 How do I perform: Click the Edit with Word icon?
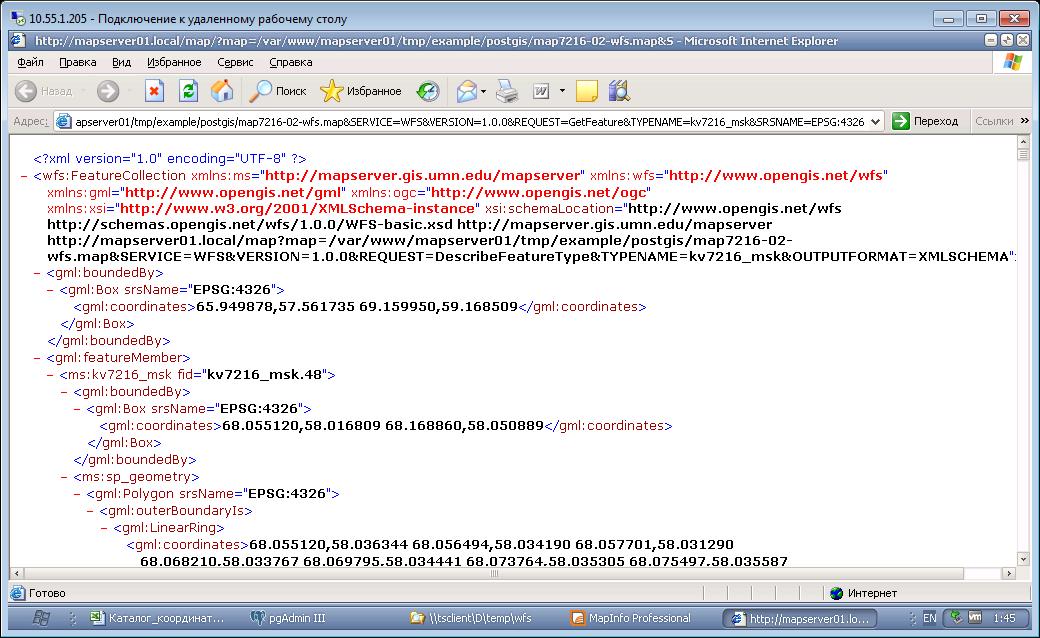point(541,91)
